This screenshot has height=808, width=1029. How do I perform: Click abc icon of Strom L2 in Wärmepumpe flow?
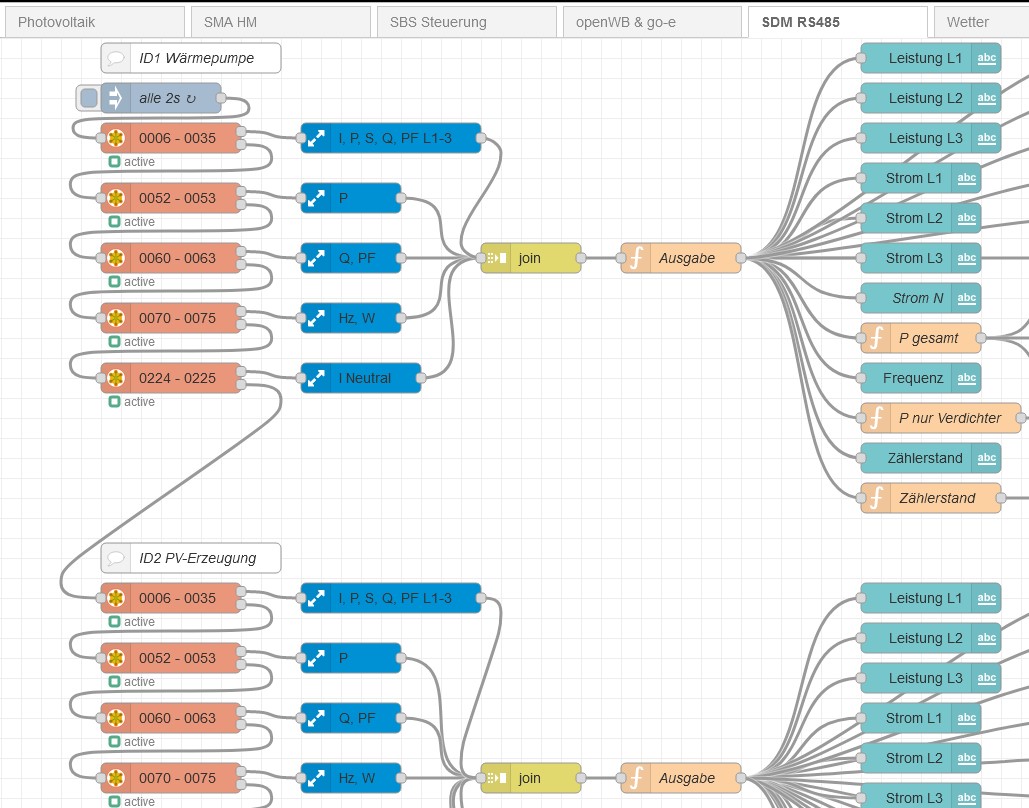[x=967, y=218]
